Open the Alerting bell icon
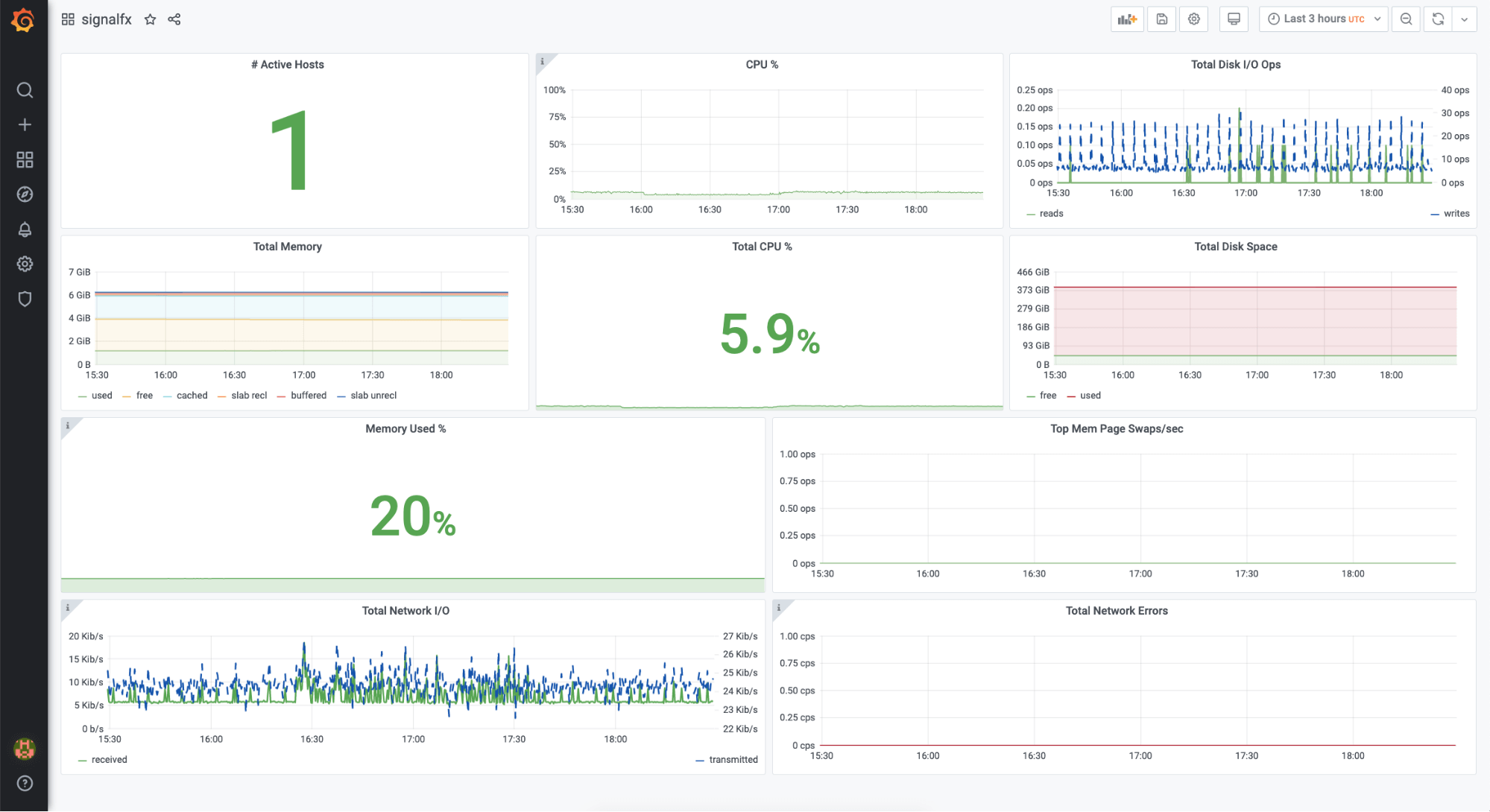 (x=25, y=229)
